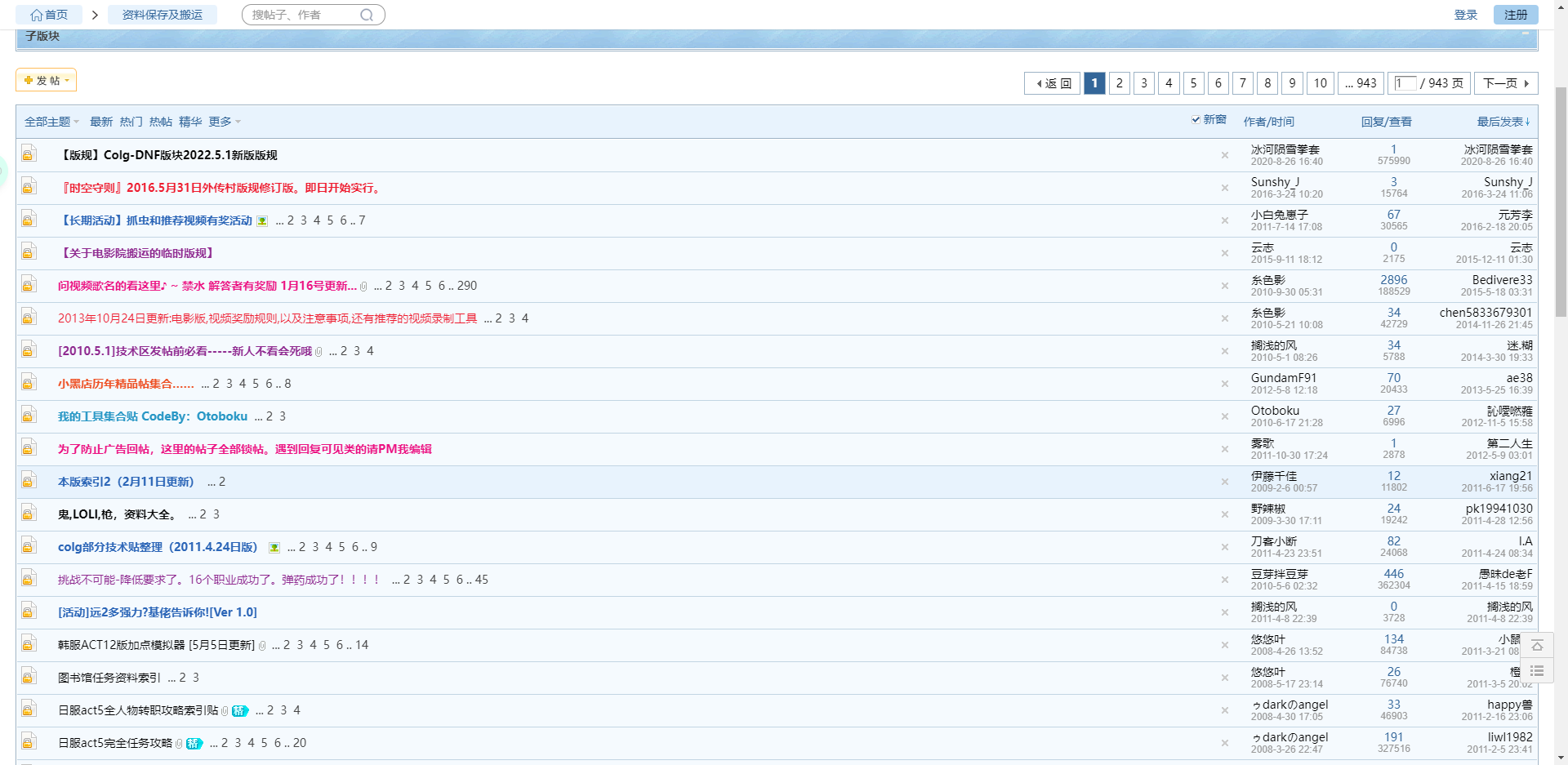Sort by 回复/查看 column header
1568x765 pixels.
(1386, 122)
